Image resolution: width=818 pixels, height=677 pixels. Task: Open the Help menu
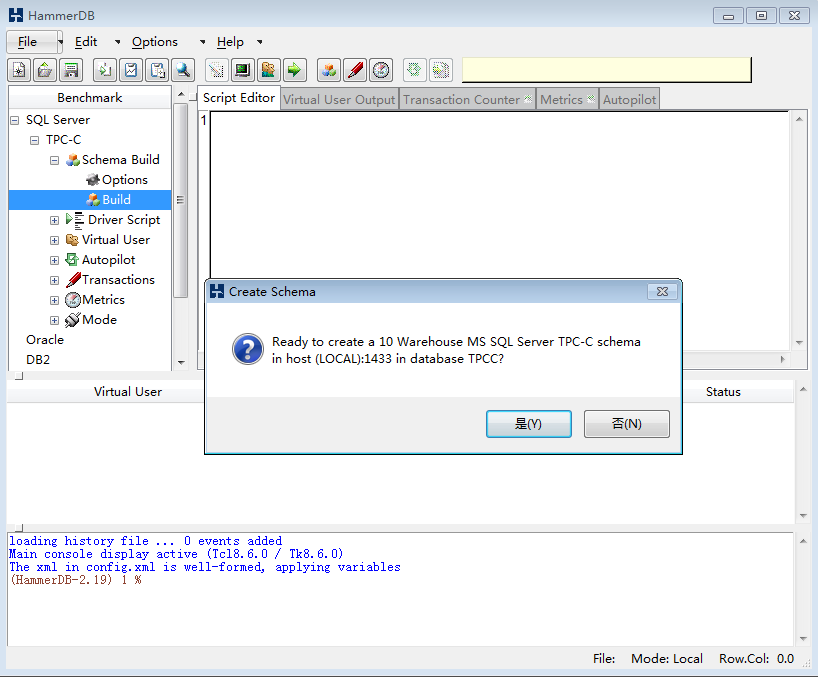[x=230, y=42]
